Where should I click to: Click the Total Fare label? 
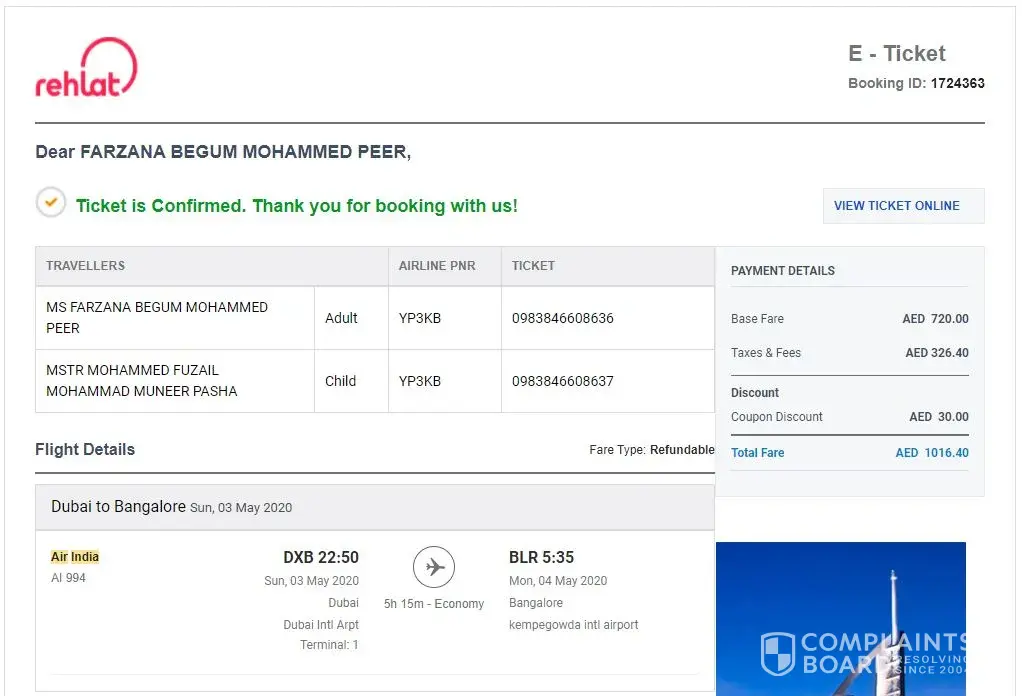click(757, 453)
